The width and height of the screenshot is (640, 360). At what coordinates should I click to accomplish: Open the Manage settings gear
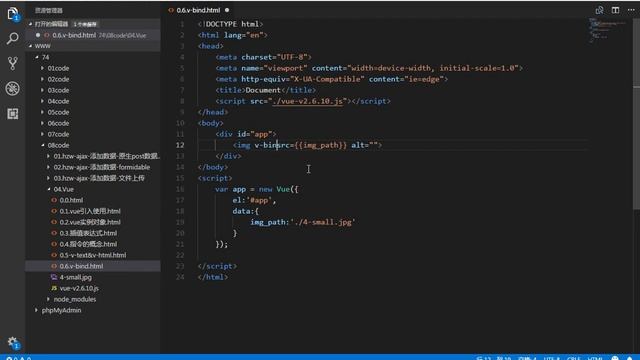pos(13,343)
